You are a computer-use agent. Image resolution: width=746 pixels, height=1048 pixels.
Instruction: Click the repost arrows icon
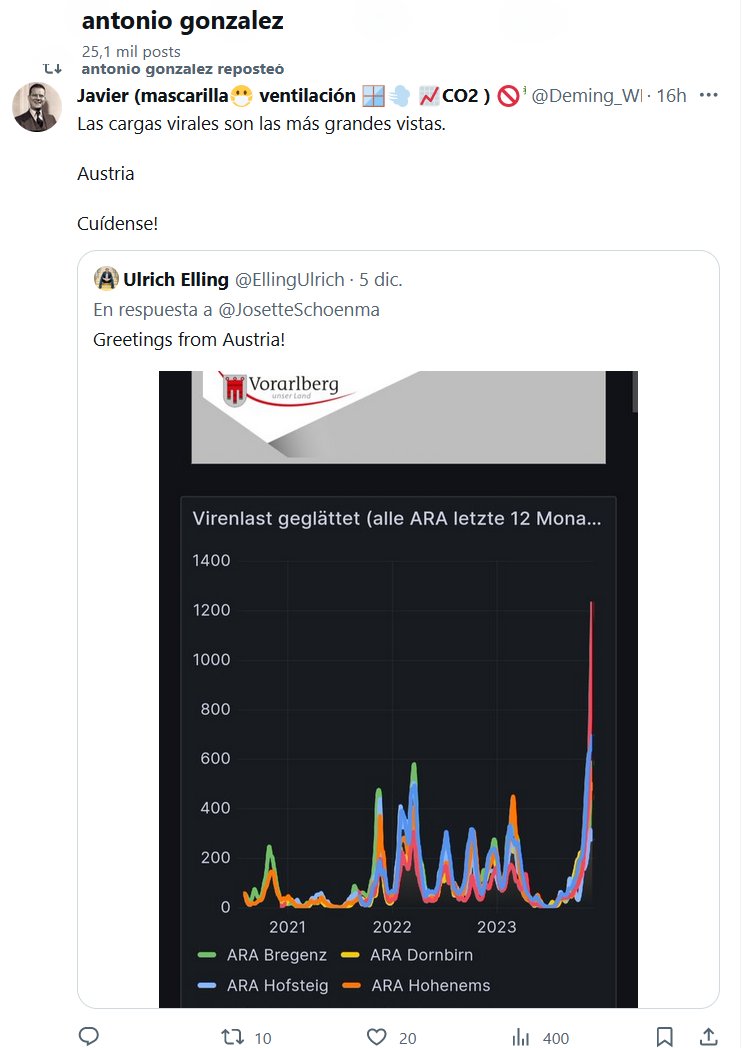tap(232, 1037)
